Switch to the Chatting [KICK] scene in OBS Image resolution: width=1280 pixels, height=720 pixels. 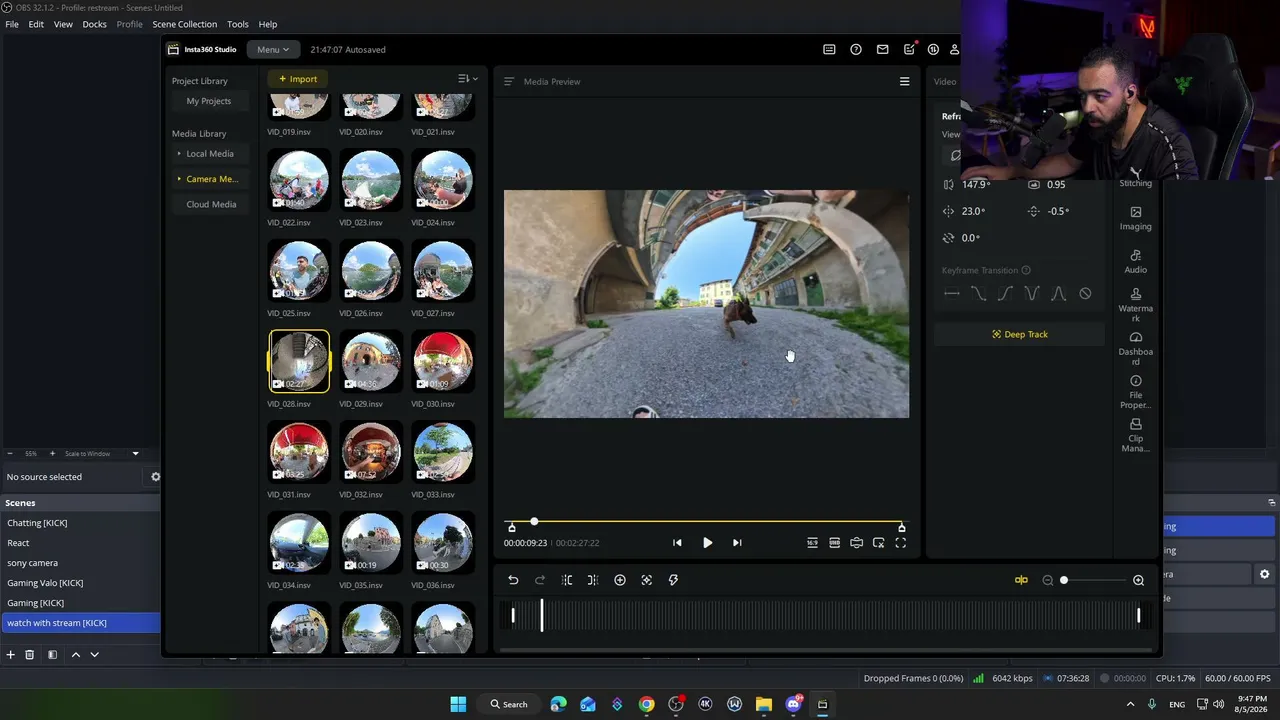(80, 523)
